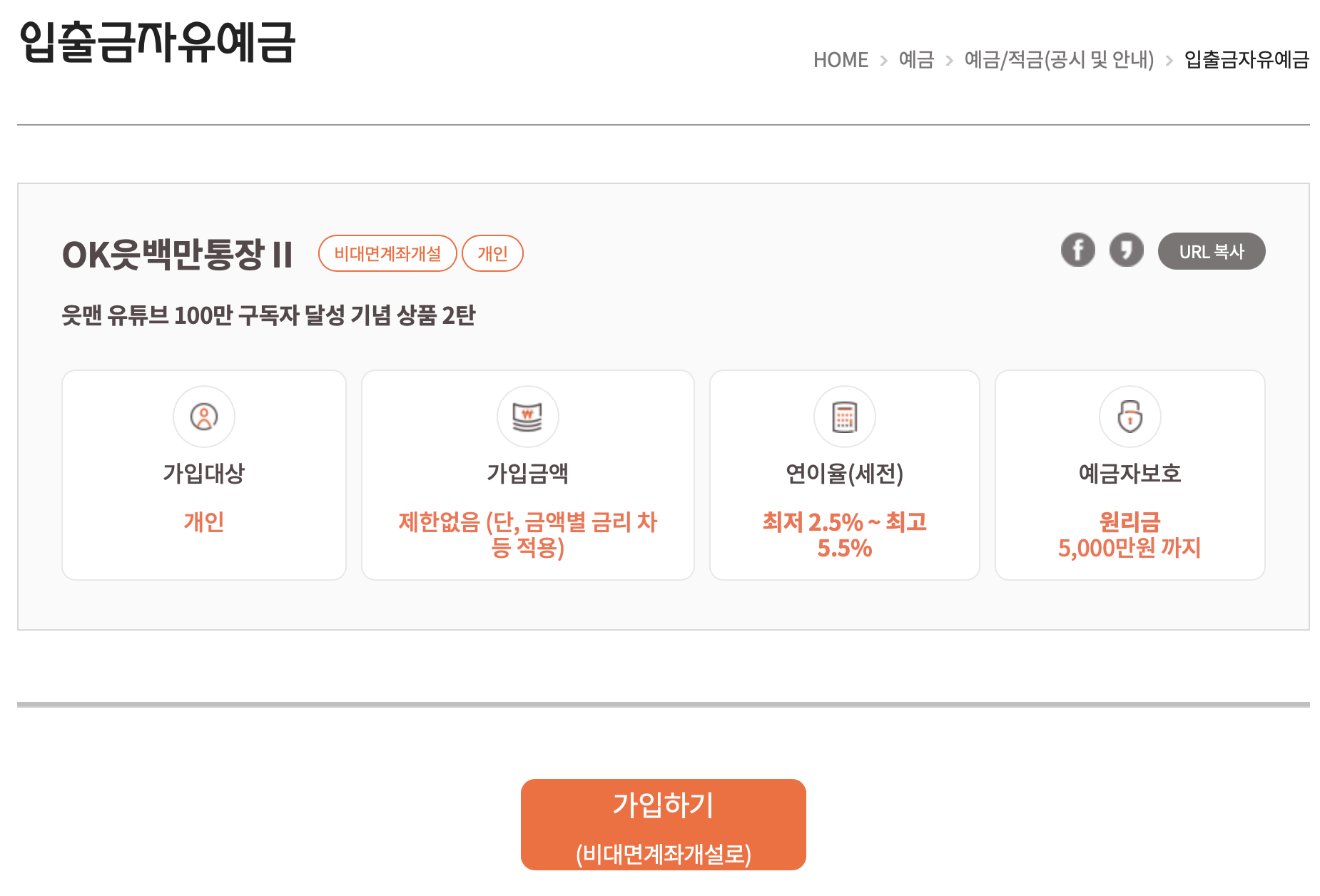
Task: Select the 개인 tag badge
Action: click(x=492, y=253)
